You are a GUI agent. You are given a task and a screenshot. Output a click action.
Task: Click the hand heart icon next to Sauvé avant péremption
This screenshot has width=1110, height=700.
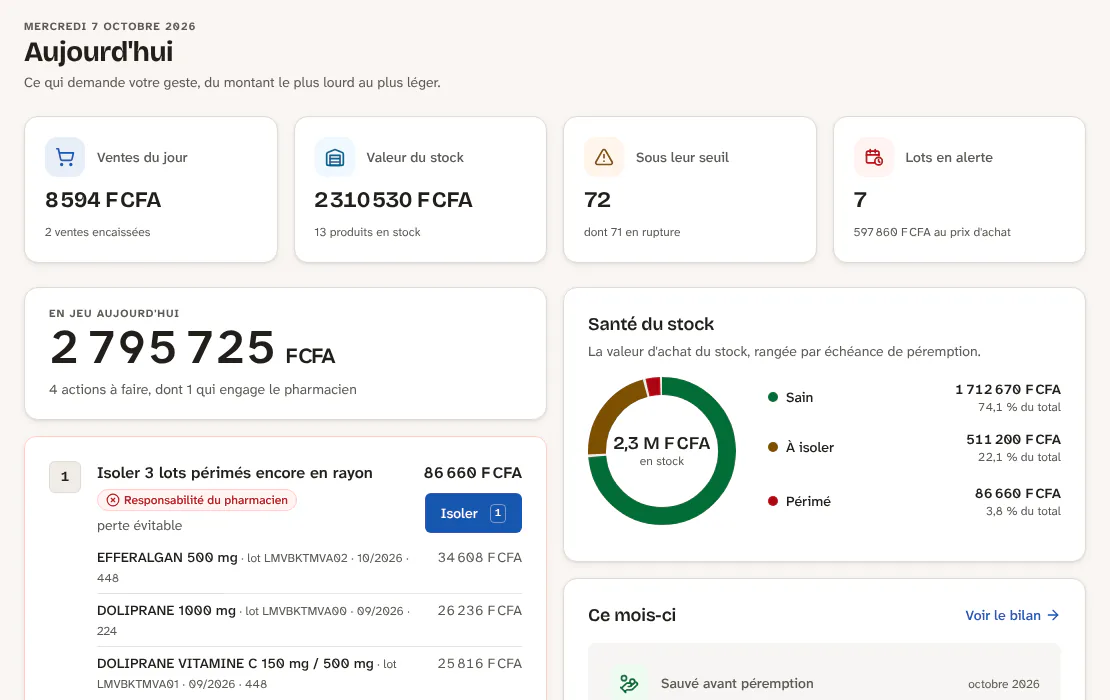point(629,684)
